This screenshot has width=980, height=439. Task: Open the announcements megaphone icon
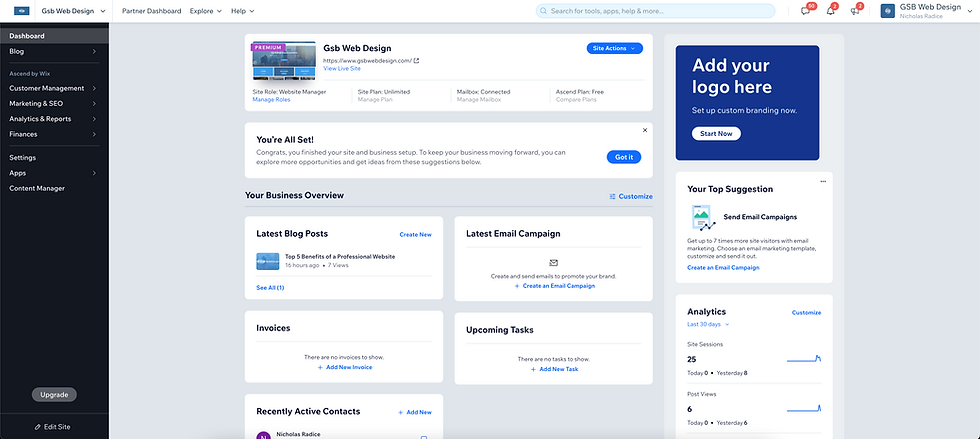click(x=855, y=11)
